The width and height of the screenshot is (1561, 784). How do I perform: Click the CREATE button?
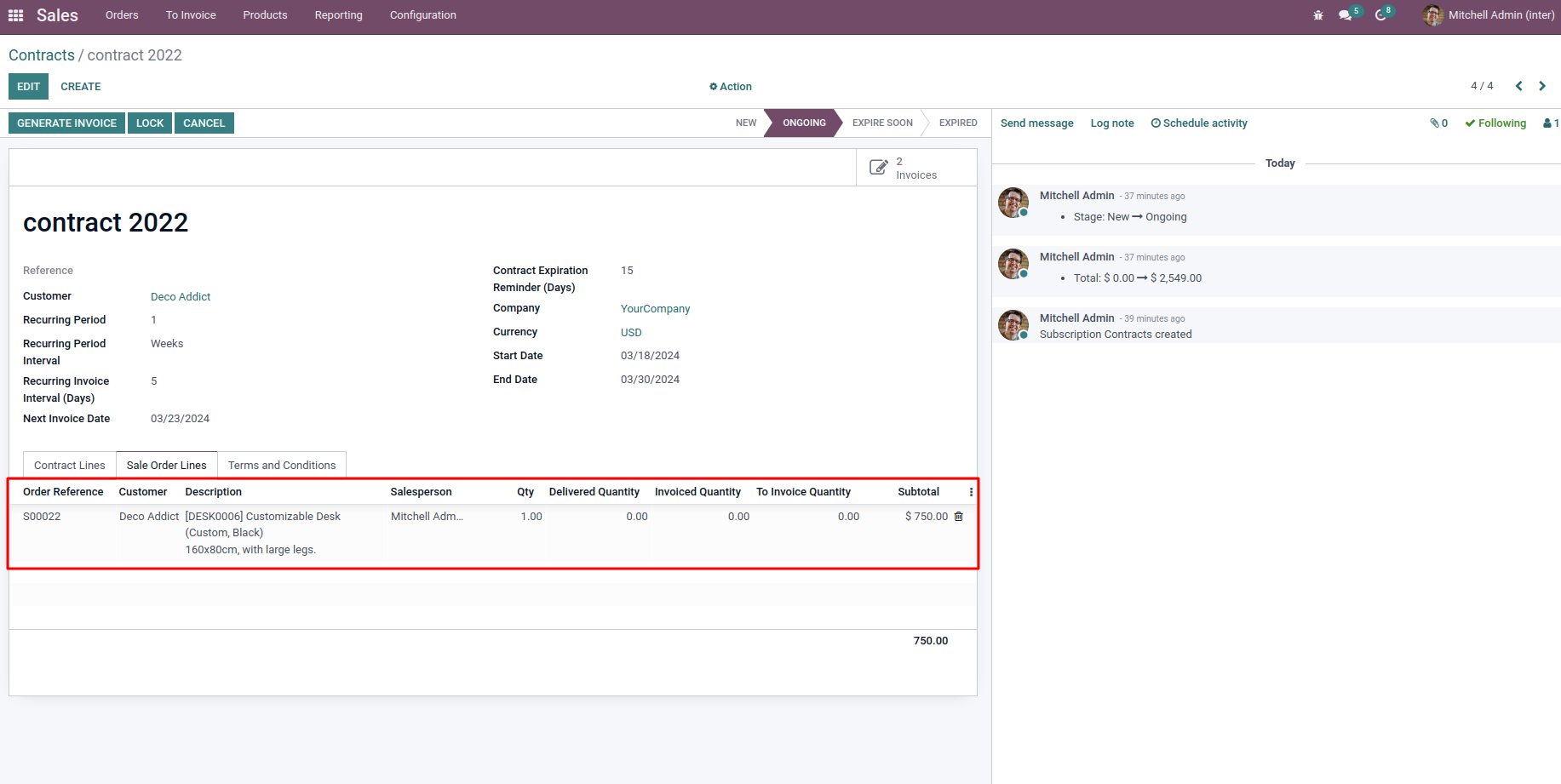pos(81,87)
